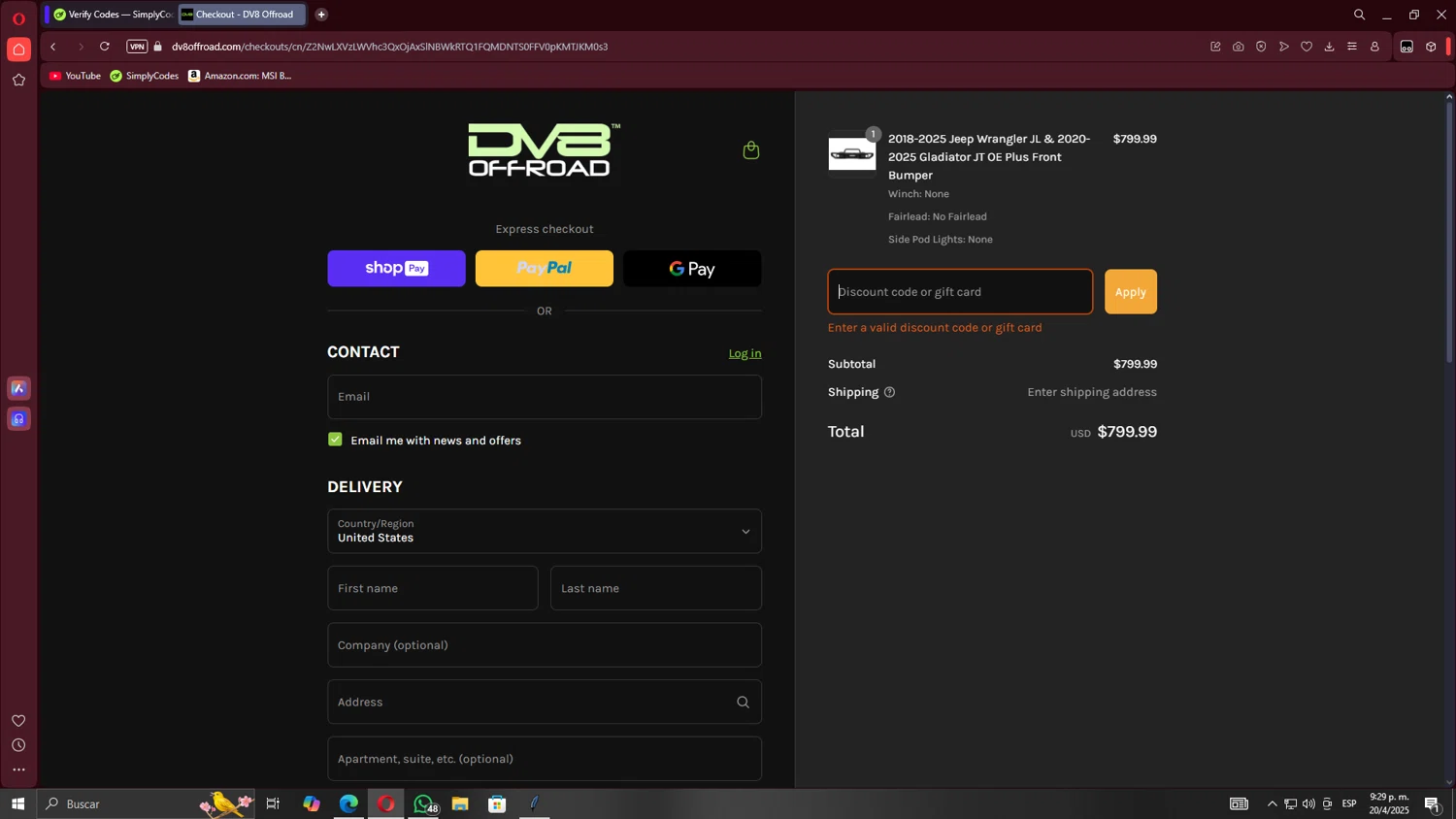
Task: Open the volume control in the tray
Action: click(1308, 803)
